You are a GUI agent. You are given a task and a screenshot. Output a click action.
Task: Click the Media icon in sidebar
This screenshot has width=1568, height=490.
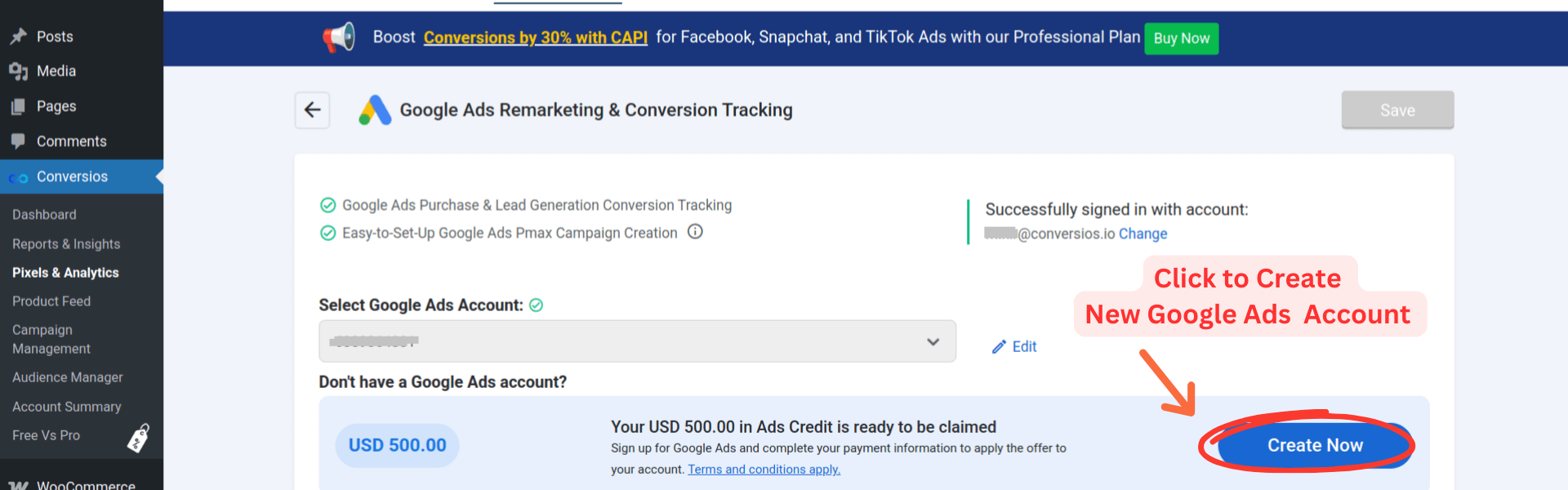click(19, 72)
